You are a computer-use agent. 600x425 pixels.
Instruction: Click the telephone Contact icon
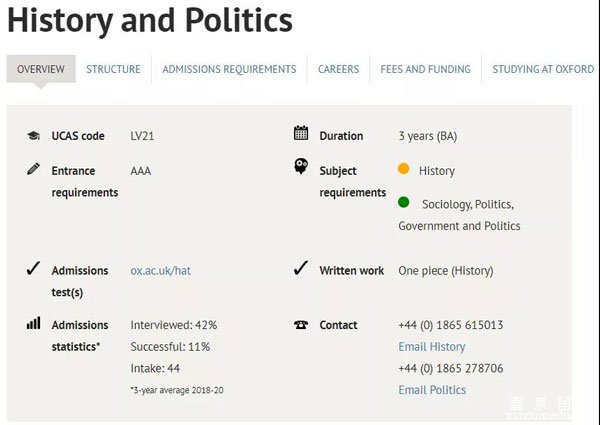(x=301, y=325)
